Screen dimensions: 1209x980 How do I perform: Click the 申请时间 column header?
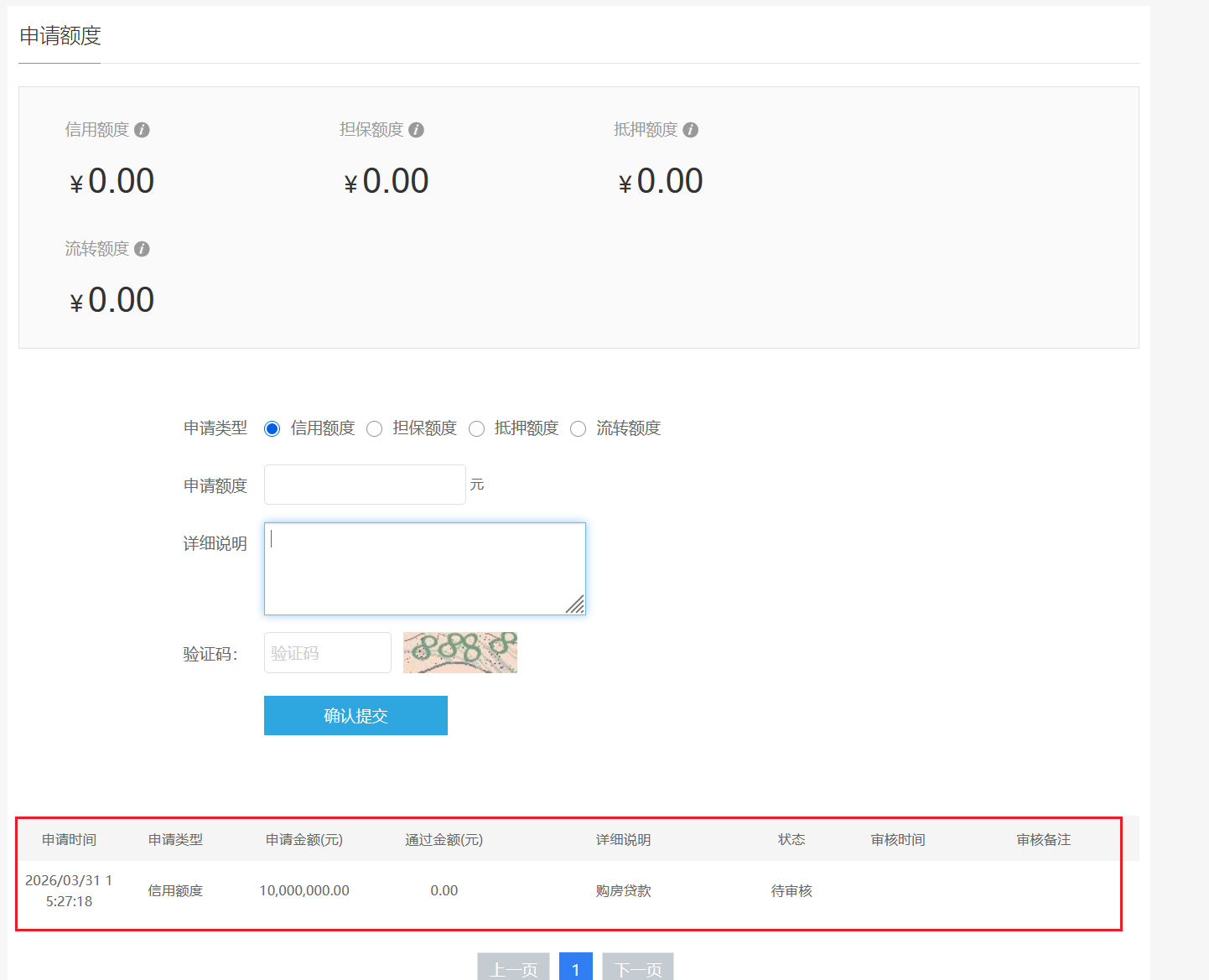[x=69, y=840]
